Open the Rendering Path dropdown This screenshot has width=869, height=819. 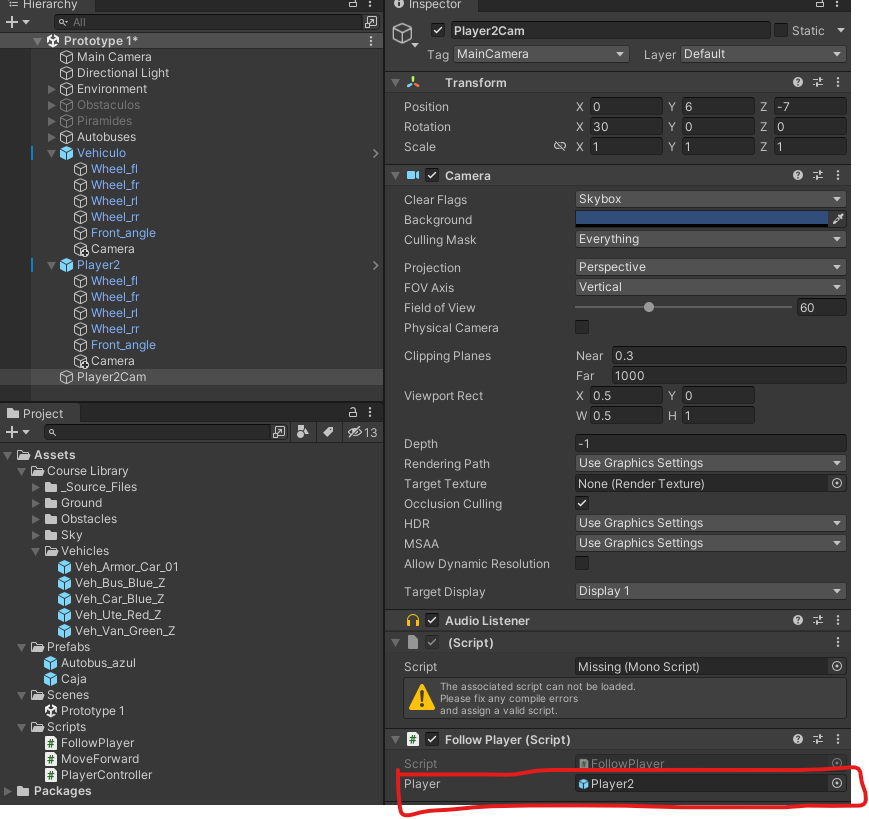[x=710, y=463]
